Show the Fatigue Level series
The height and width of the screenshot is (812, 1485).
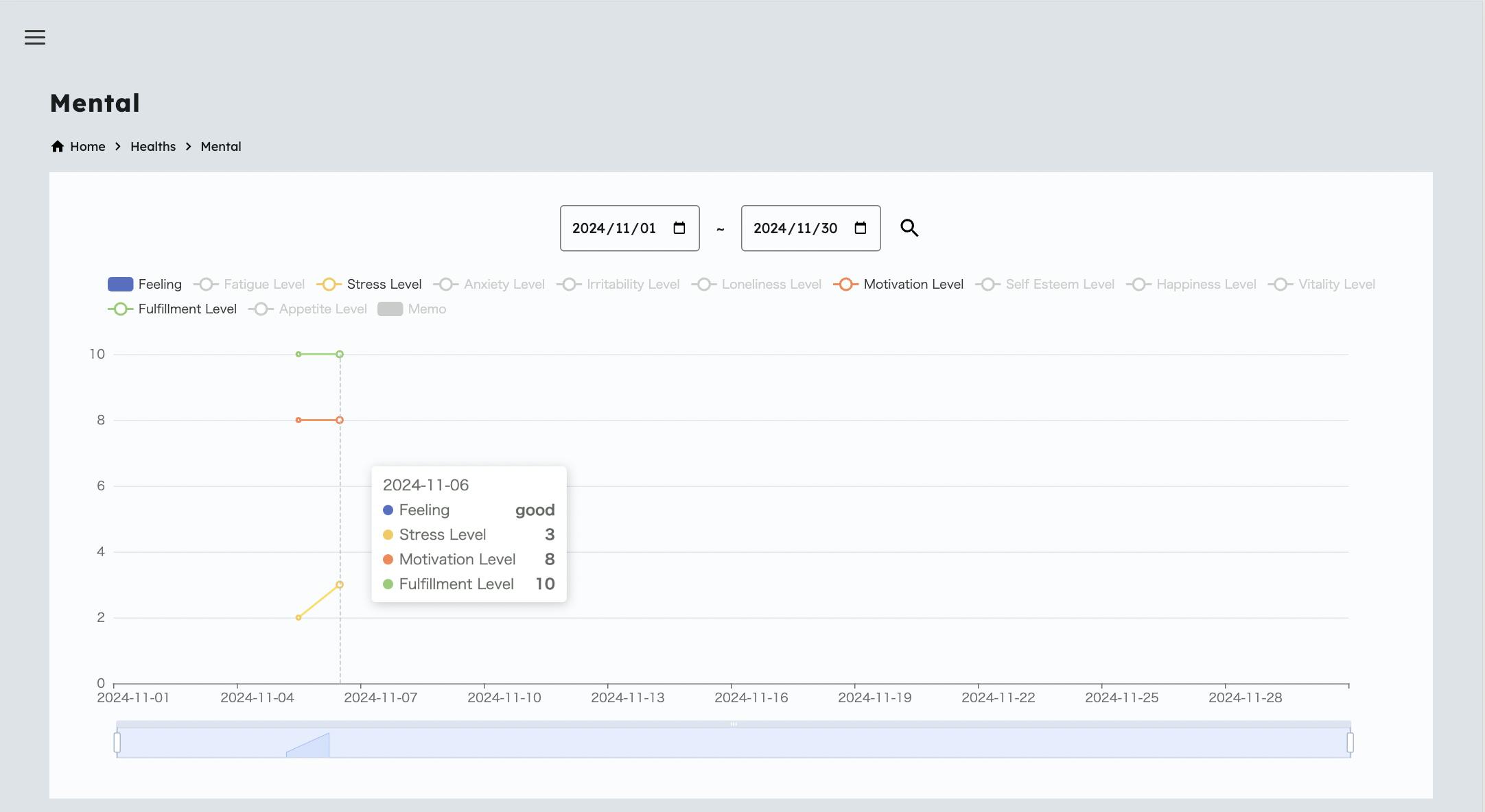click(264, 285)
